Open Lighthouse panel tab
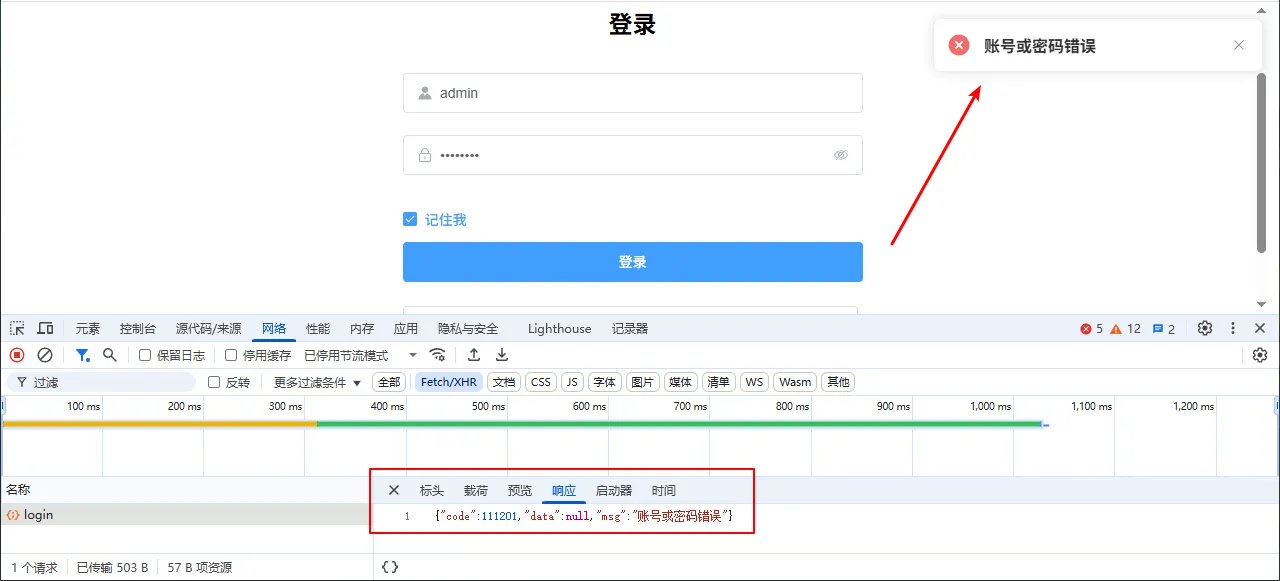 pos(559,328)
